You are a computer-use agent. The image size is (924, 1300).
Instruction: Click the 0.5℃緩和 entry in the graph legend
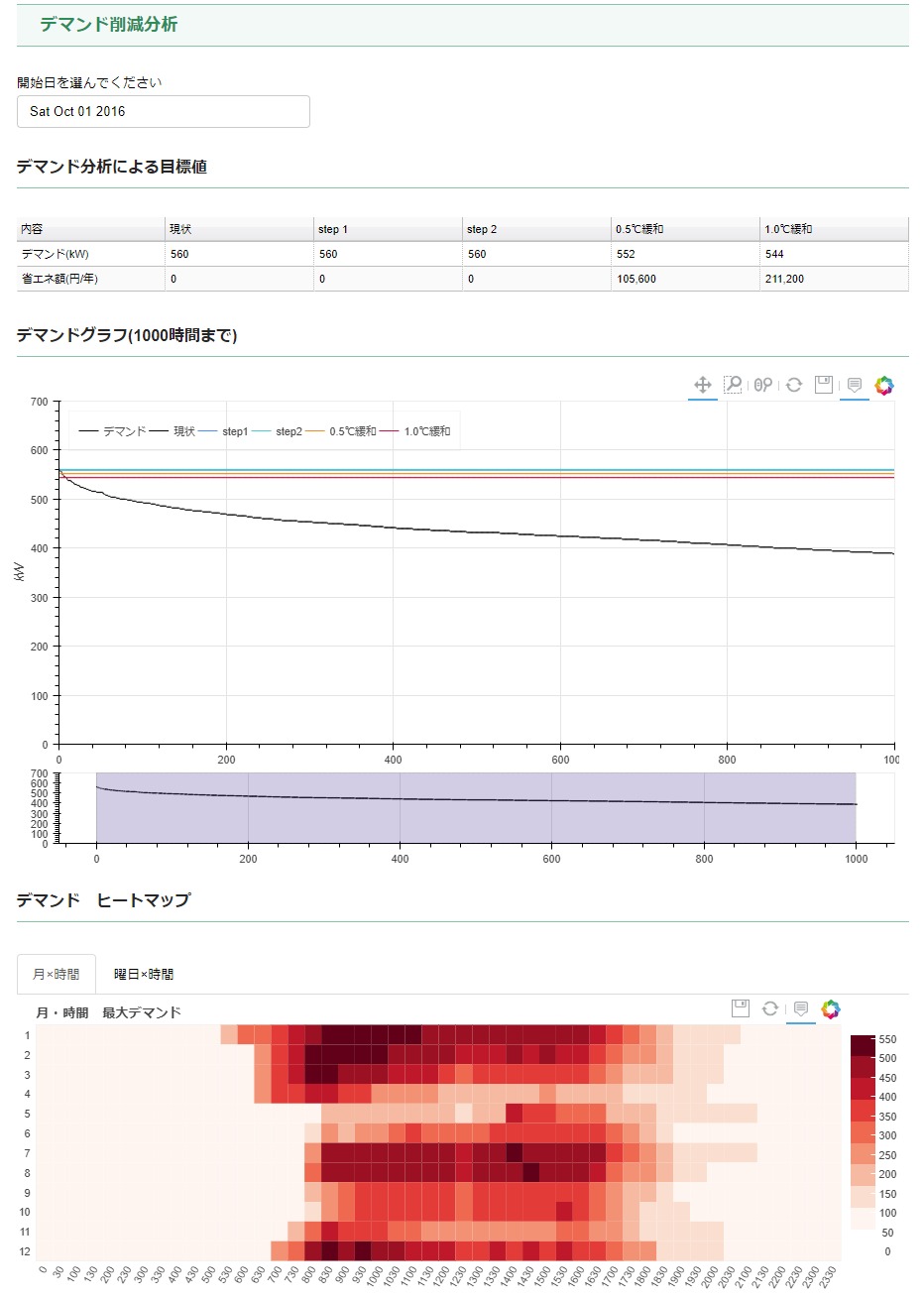click(340, 431)
